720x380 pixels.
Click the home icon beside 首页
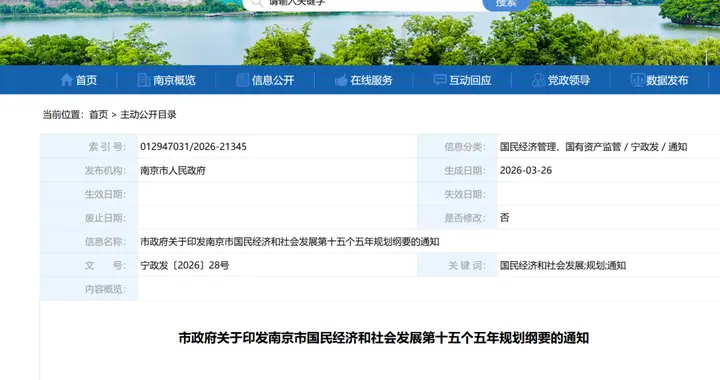click(x=66, y=80)
